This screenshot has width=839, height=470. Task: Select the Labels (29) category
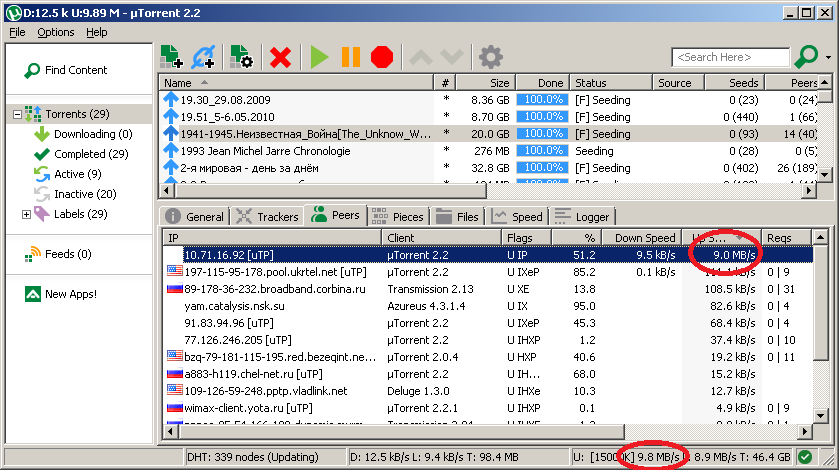coord(81,214)
